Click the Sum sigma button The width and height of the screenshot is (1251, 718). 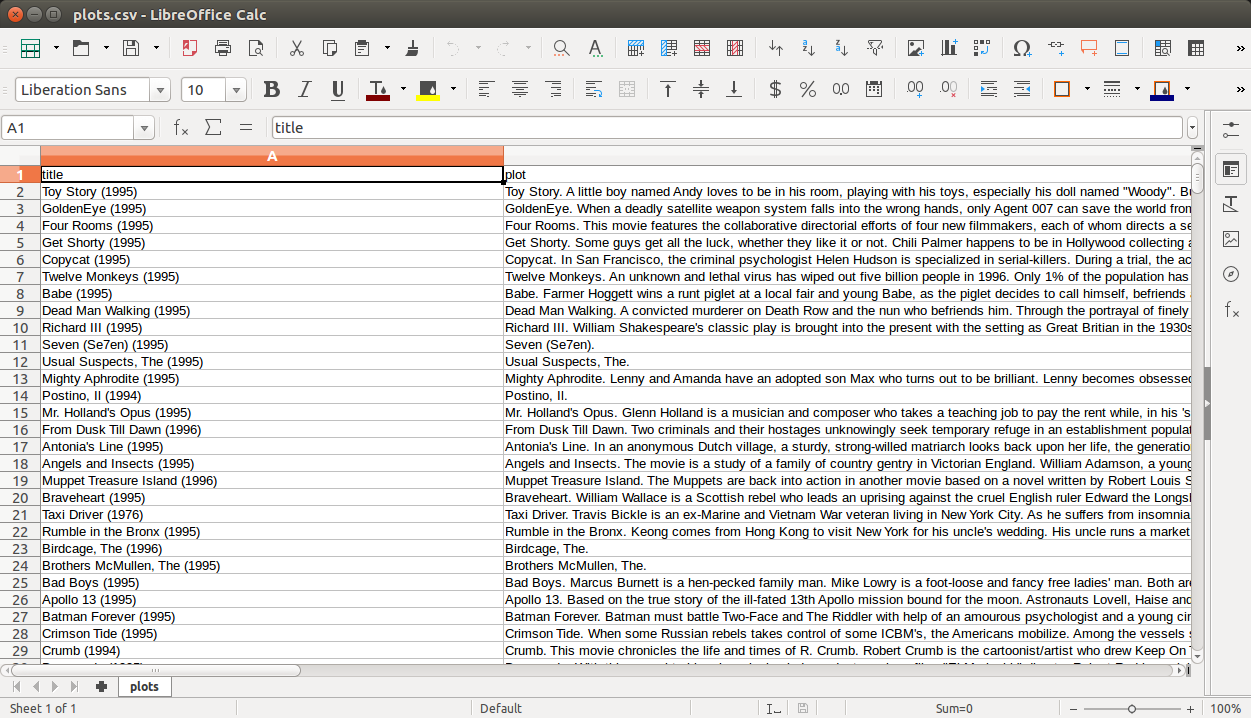click(213, 127)
